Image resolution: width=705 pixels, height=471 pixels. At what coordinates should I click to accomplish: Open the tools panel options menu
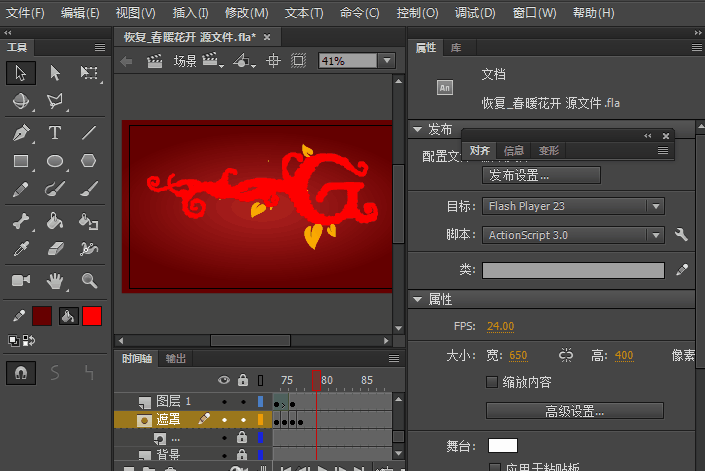100,47
